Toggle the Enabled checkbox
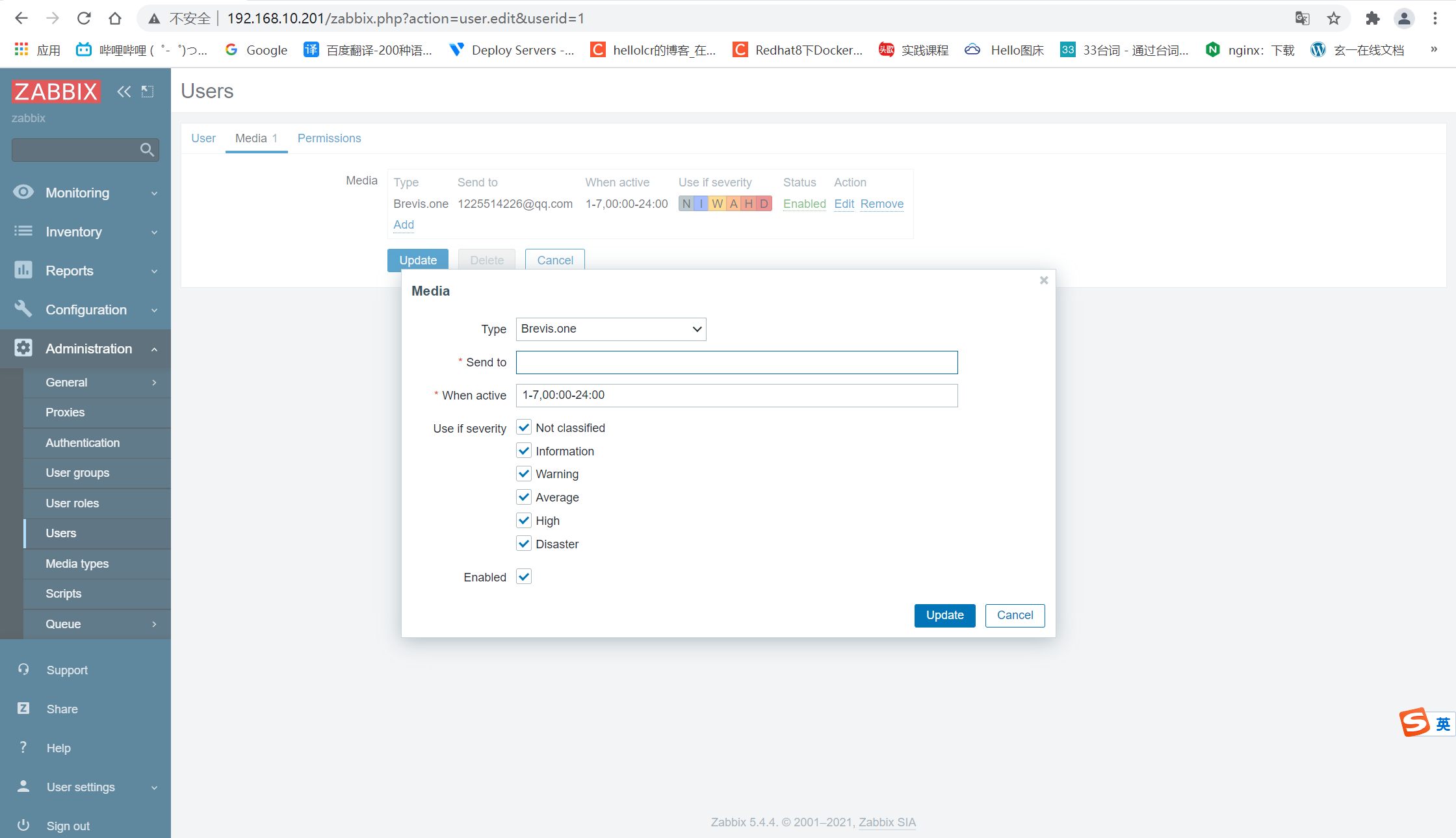The width and height of the screenshot is (1456, 838). click(524, 577)
